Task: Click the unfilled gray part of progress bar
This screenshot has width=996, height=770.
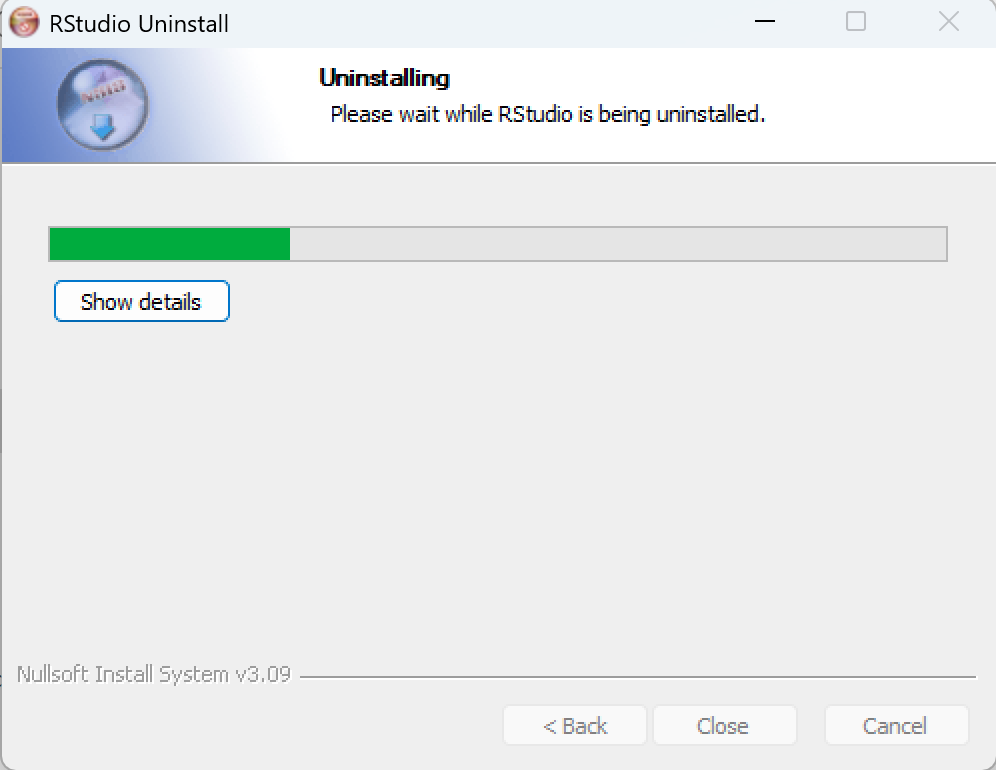Action: [x=618, y=244]
